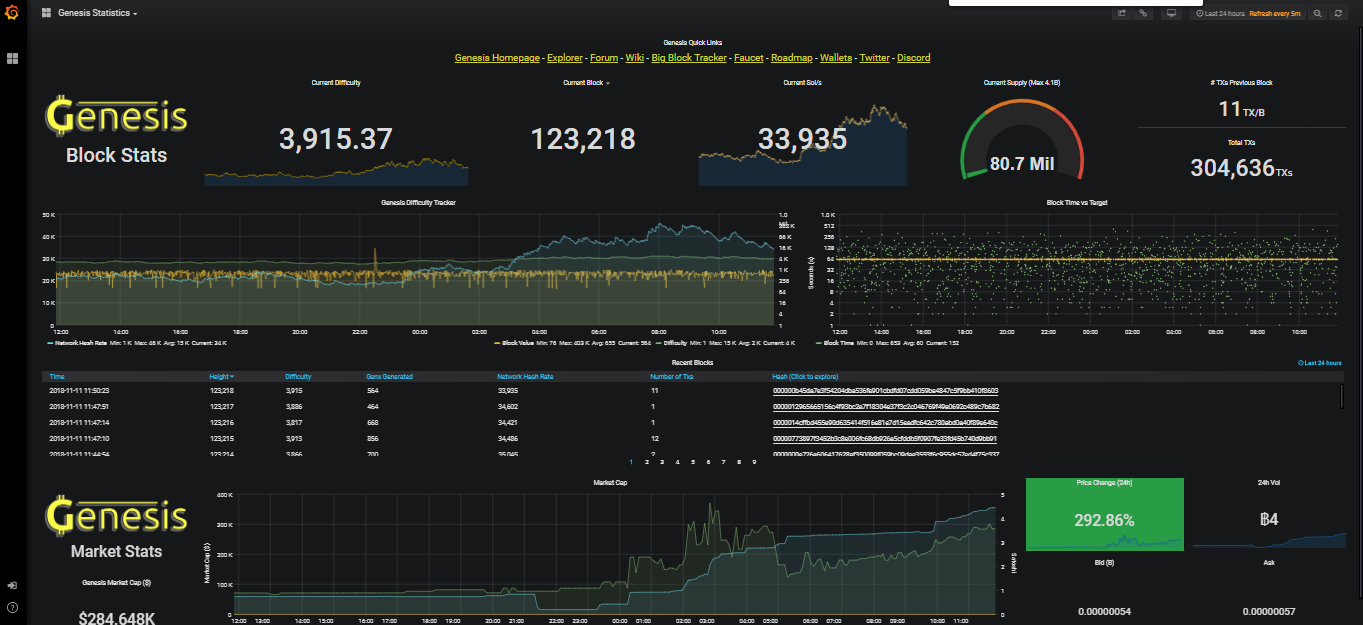Select the 856 Genx Generated cell

point(373,439)
